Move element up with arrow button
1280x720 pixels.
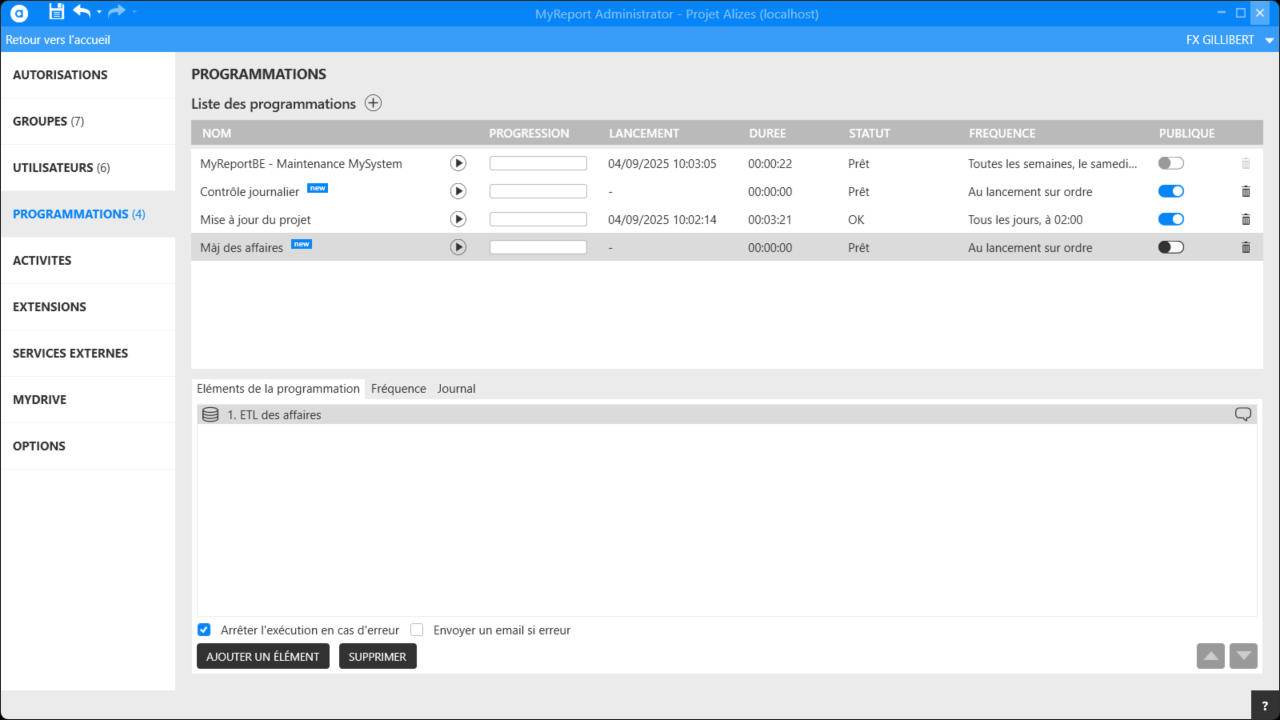[x=1210, y=656]
